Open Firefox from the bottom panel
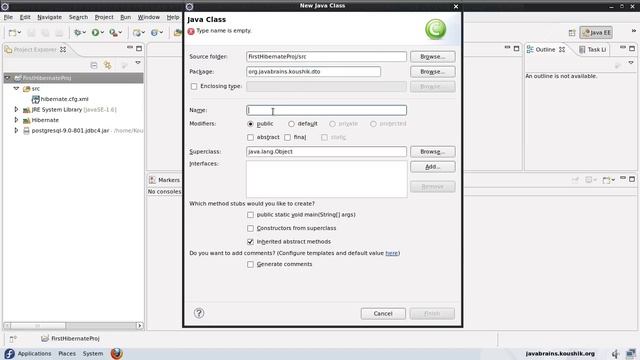 coord(116,353)
